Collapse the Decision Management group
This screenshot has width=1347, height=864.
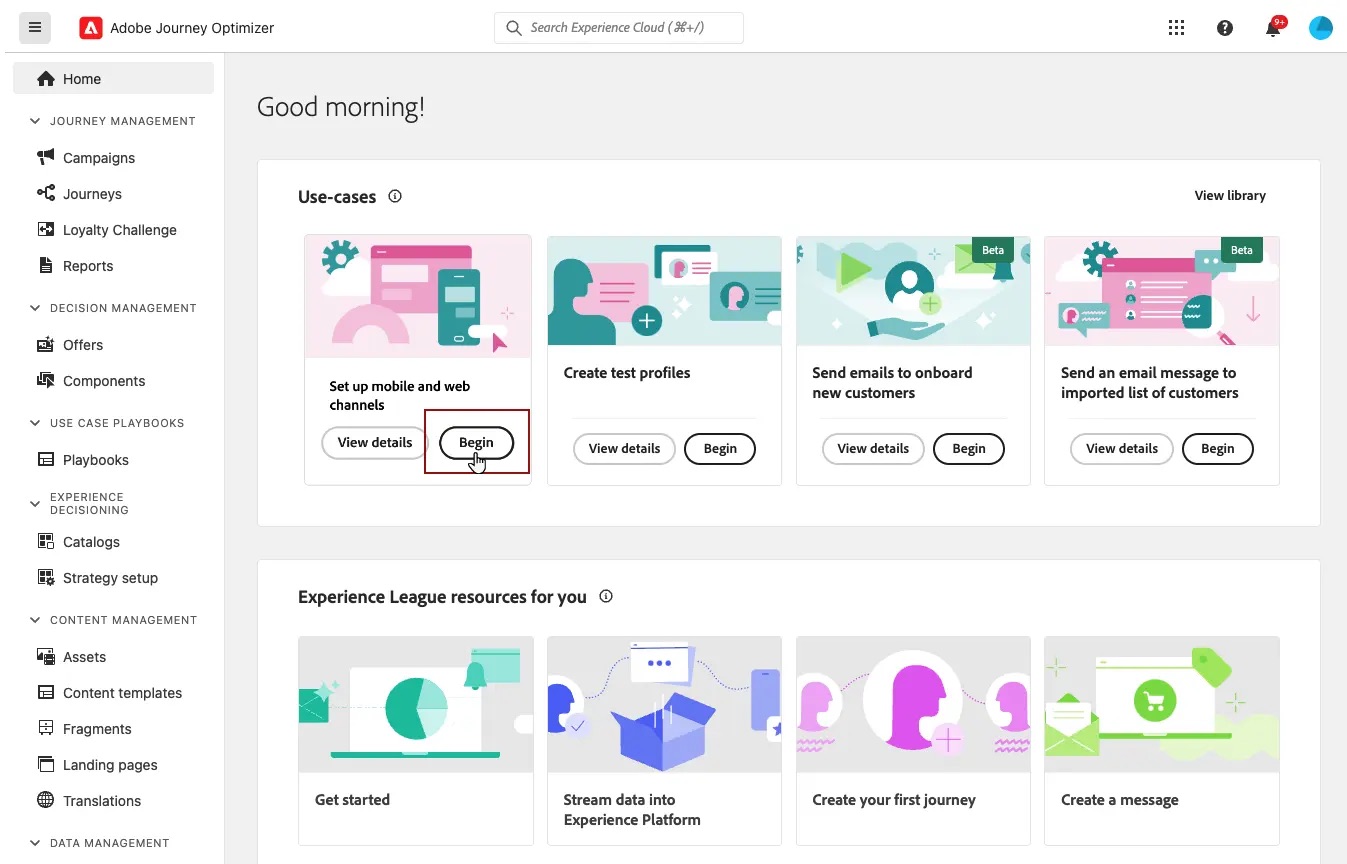pyautogui.click(x=34, y=307)
